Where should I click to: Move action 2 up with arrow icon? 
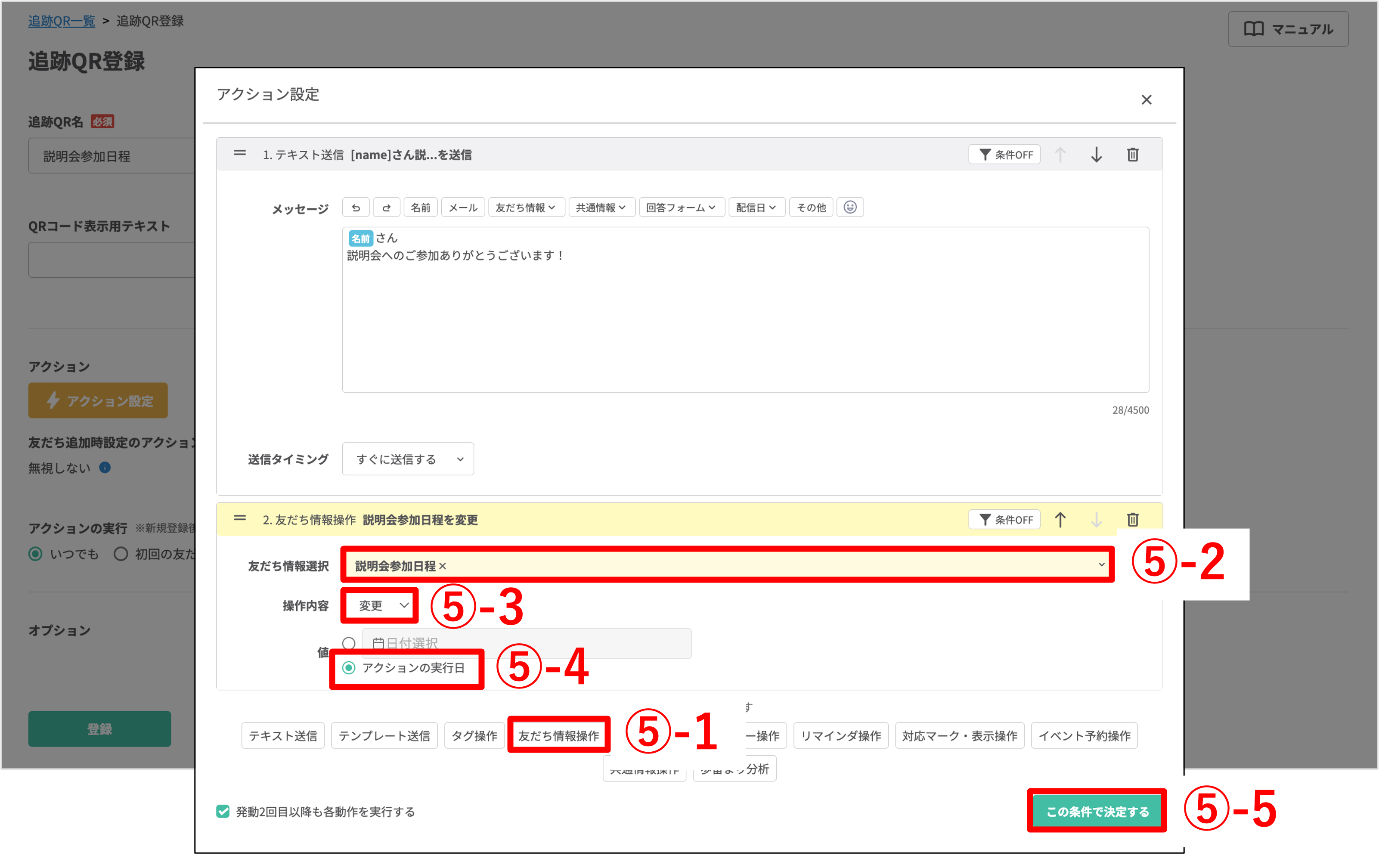coord(1060,519)
